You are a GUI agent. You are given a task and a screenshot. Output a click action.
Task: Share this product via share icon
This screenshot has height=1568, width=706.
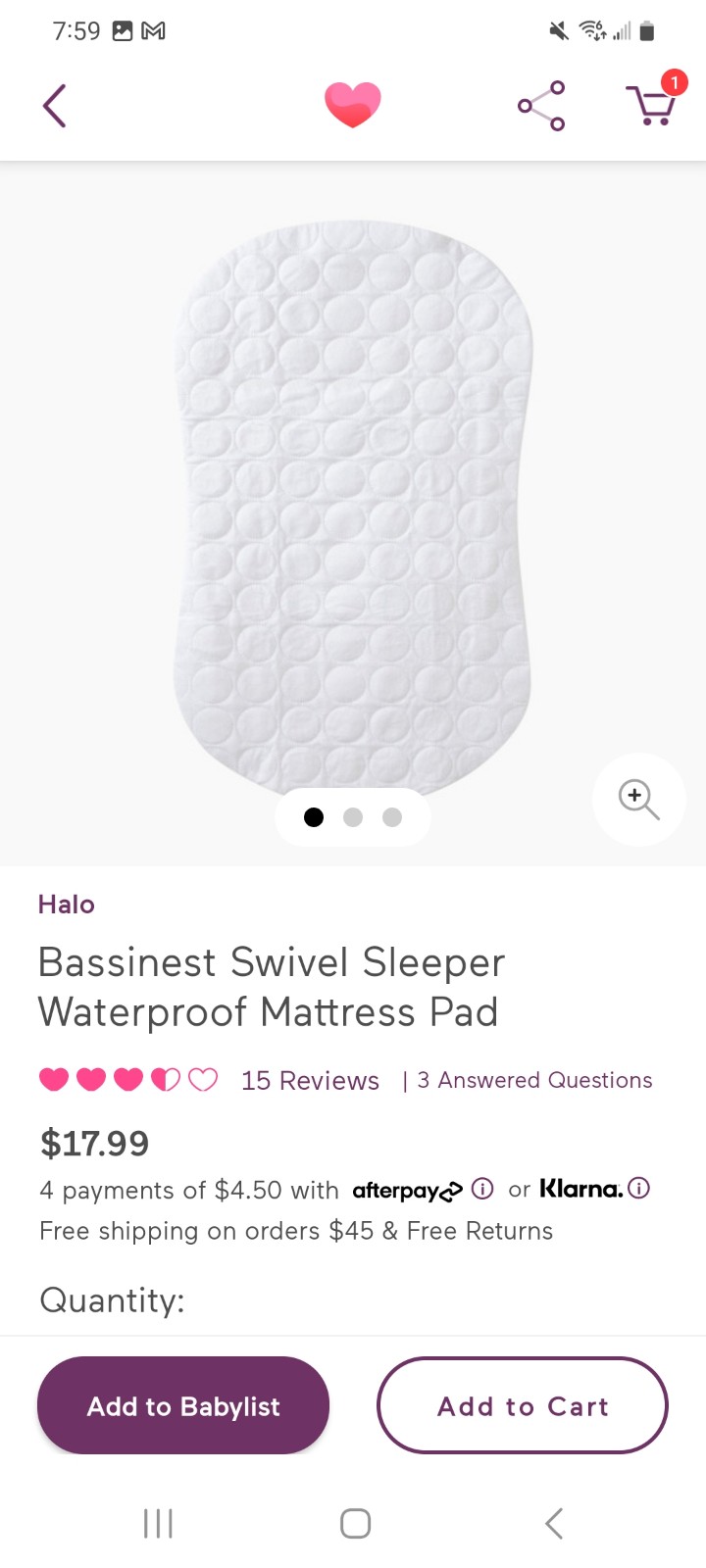click(x=541, y=106)
